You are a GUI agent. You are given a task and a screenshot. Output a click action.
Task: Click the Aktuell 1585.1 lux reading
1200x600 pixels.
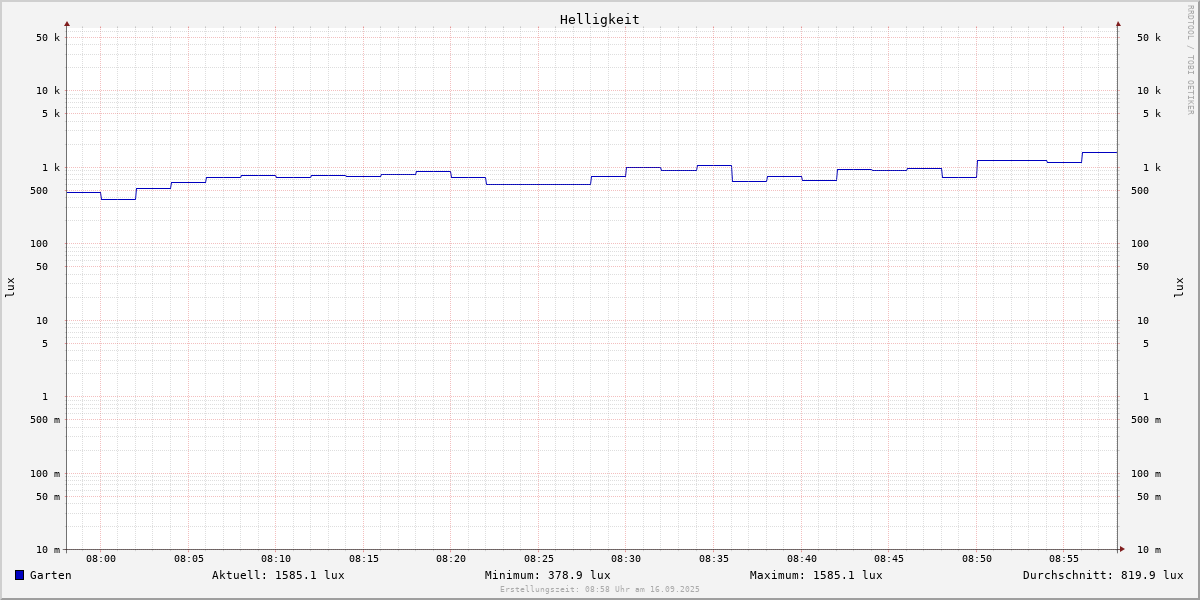point(278,575)
